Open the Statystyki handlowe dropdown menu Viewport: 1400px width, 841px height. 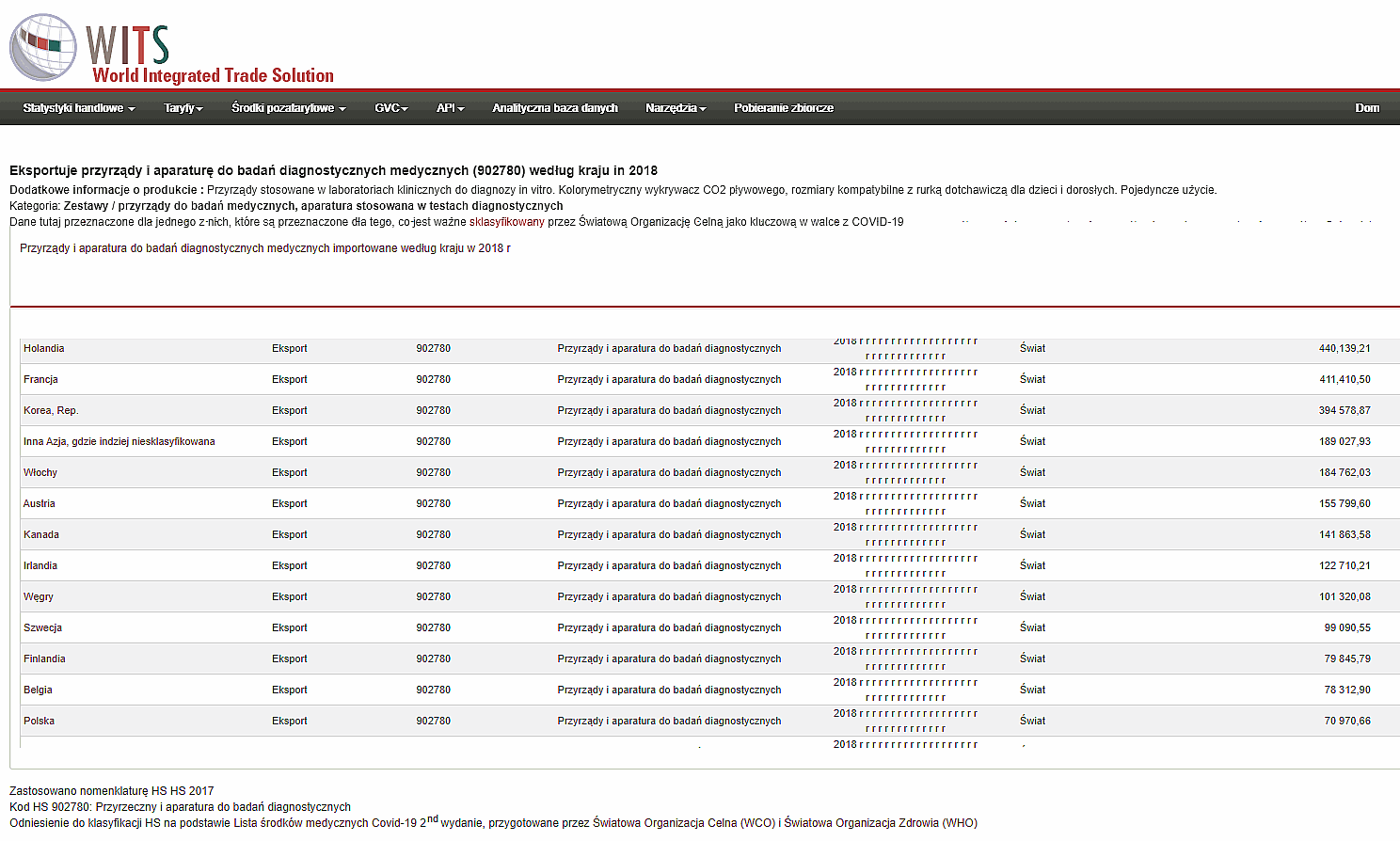coord(79,108)
